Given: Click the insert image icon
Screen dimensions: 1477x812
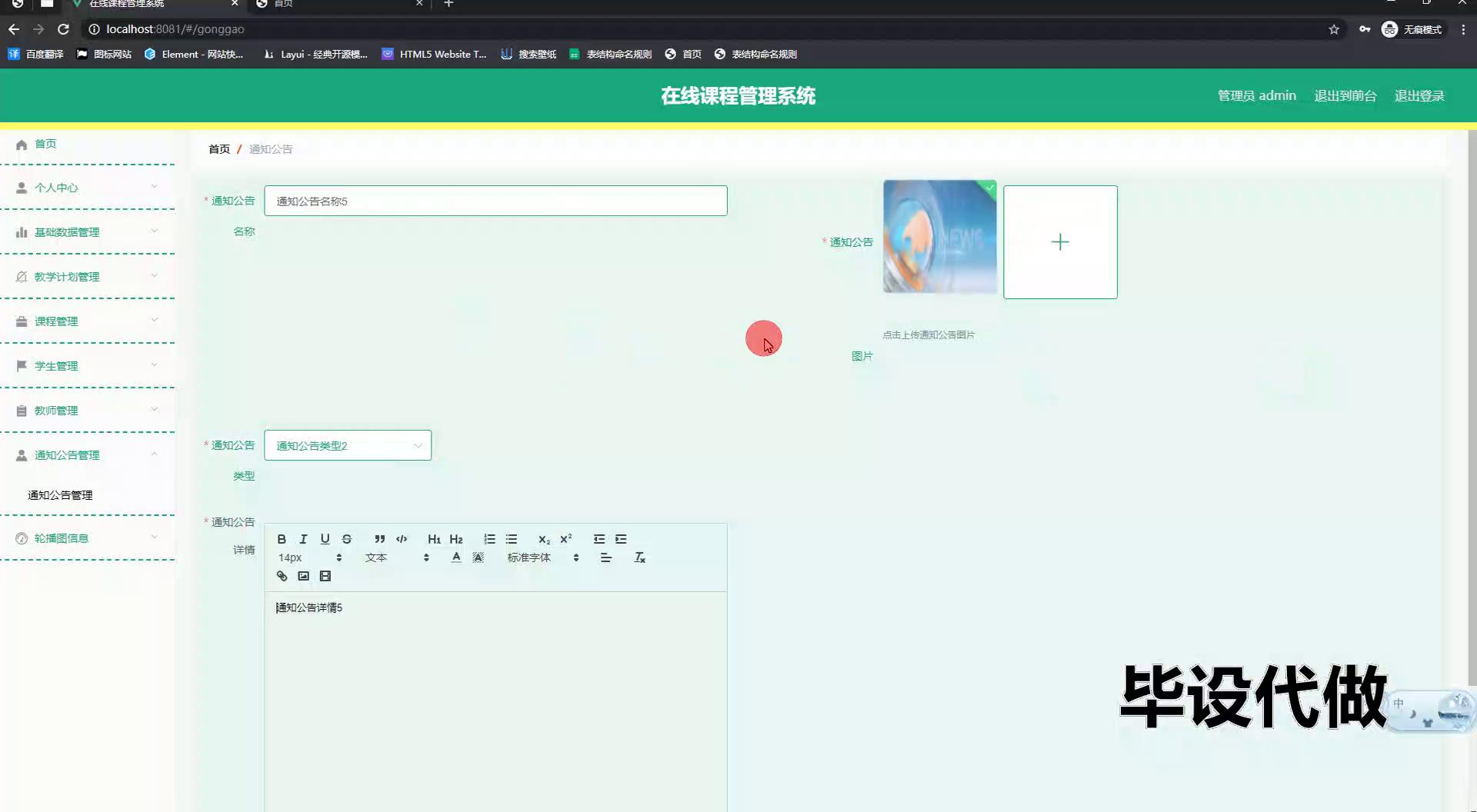Looking at the screenshot, I should (304, 576).
